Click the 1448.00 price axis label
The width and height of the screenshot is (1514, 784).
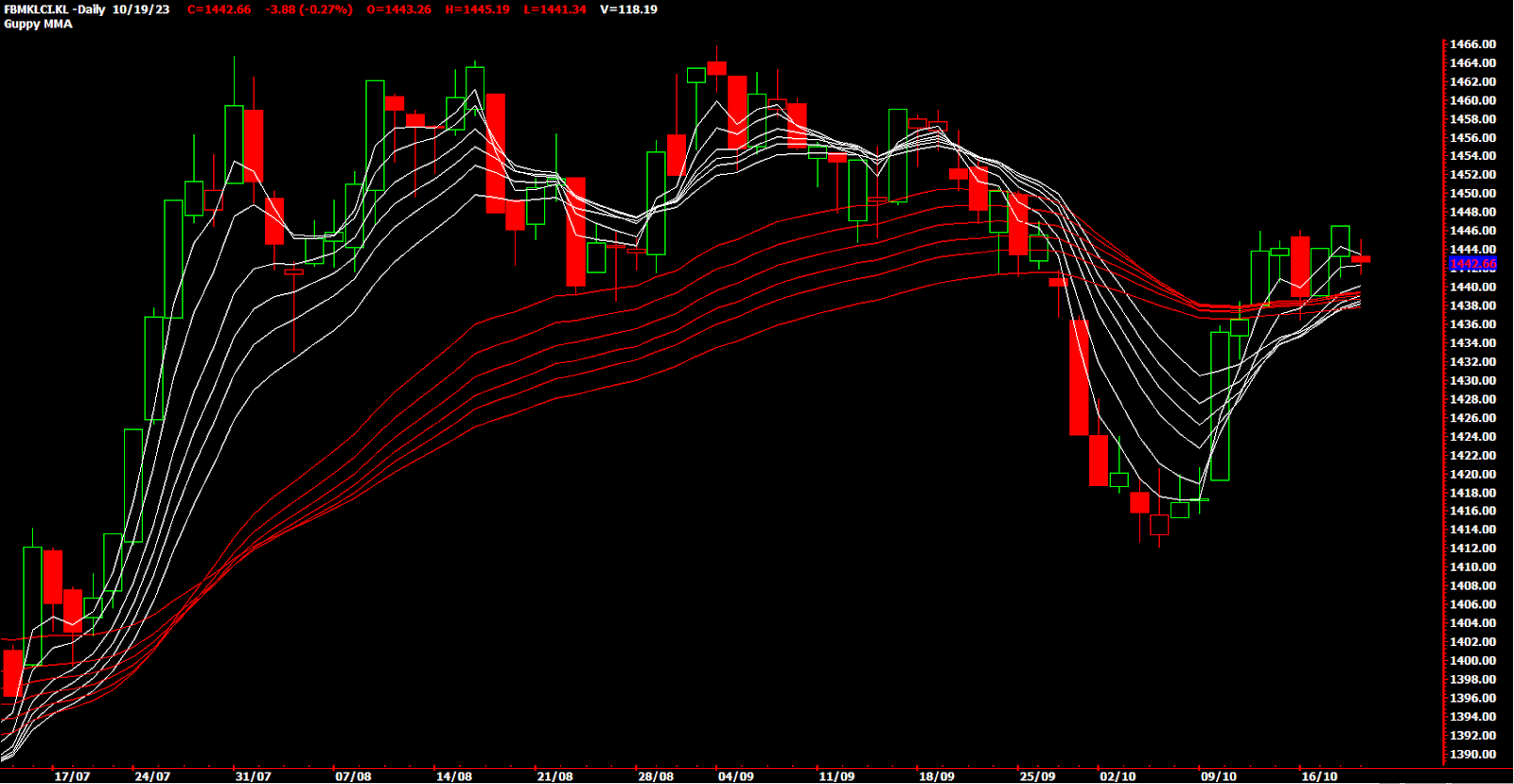(x=1472, y=213)
